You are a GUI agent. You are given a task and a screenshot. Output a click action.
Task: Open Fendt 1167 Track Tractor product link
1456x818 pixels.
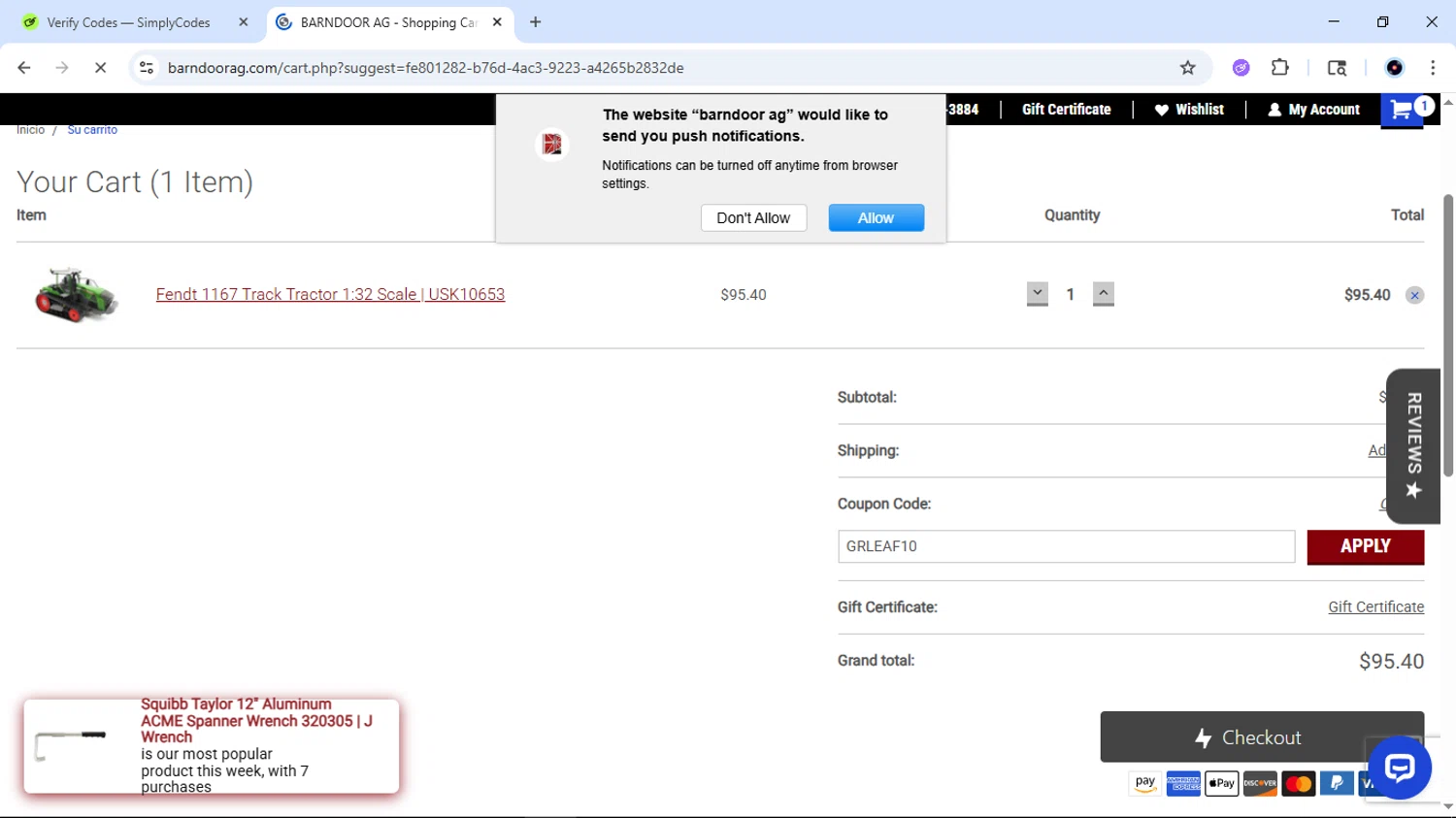pos(330,295)
